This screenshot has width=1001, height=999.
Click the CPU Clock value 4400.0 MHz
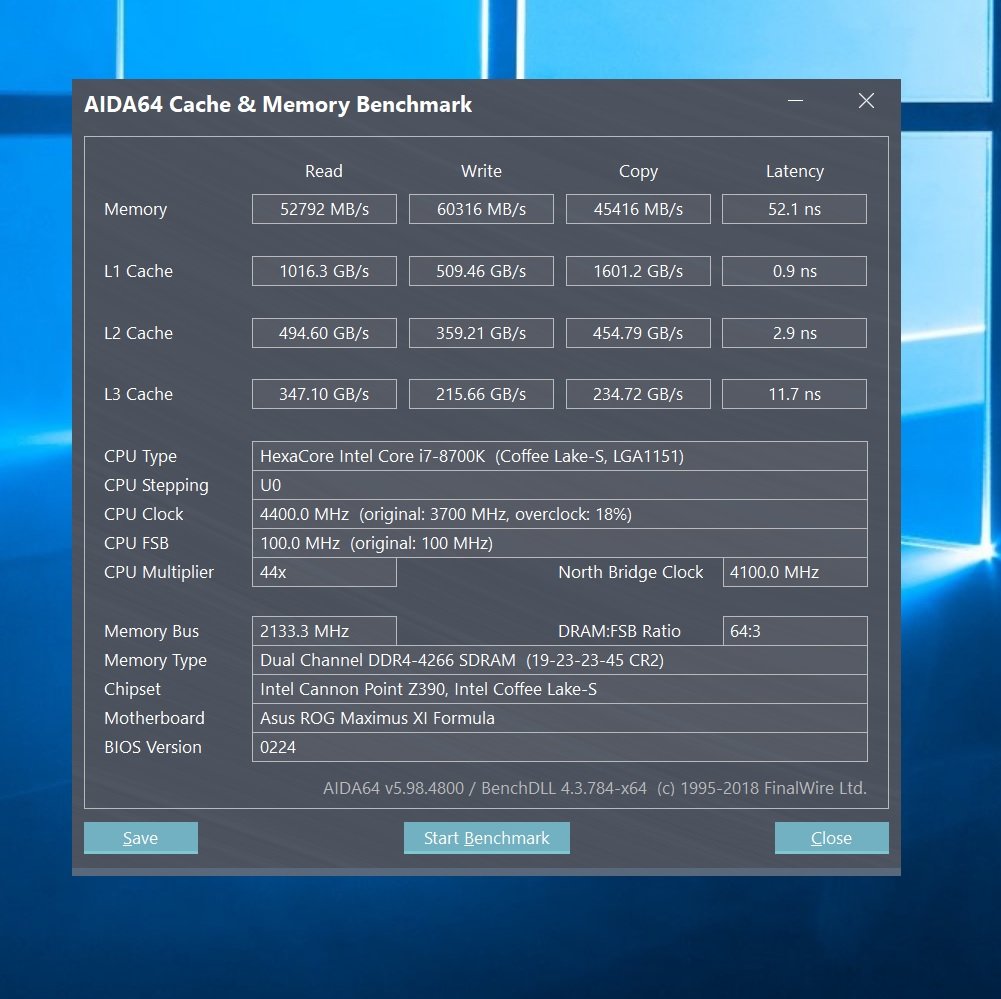pyautogui.click(x=560, y=515)
